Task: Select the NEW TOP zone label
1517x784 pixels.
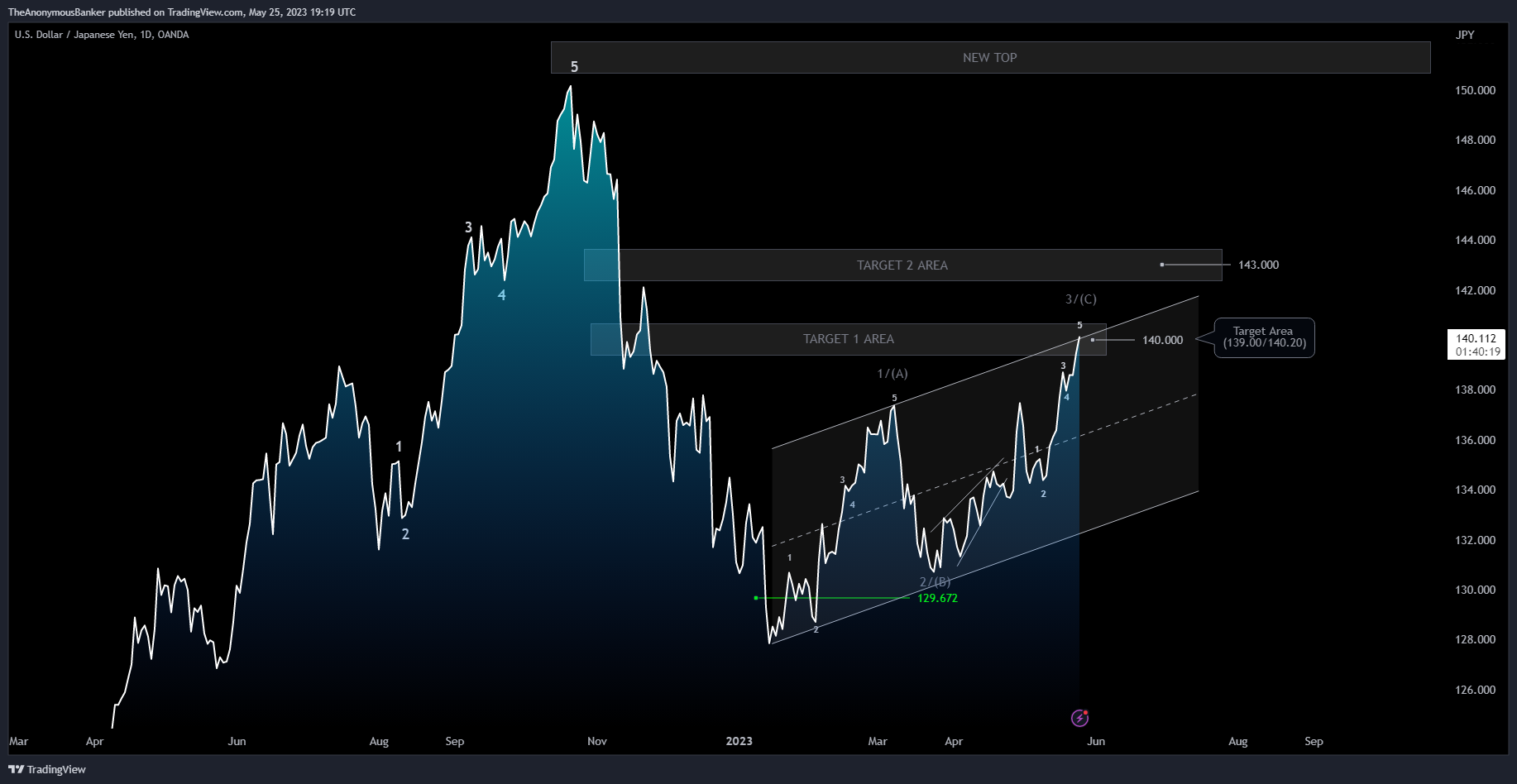Action: pos(989,58)
